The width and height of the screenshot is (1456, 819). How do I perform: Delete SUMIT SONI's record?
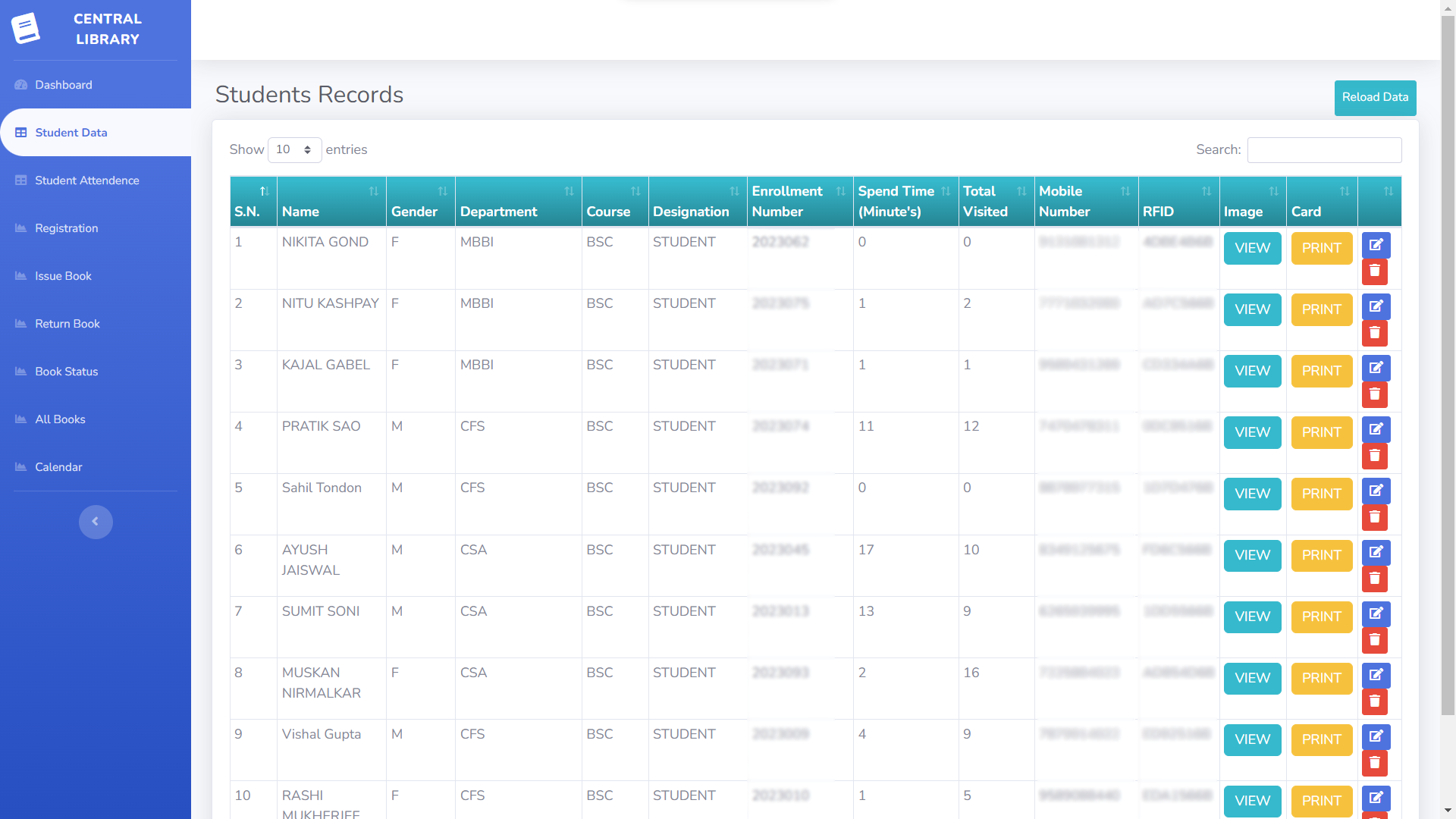point(1374,640)
